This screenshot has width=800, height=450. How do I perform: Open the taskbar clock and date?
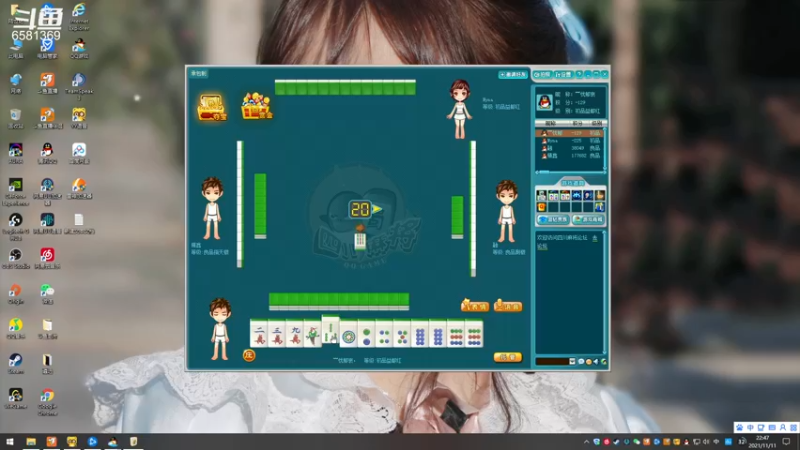[762, 442]
